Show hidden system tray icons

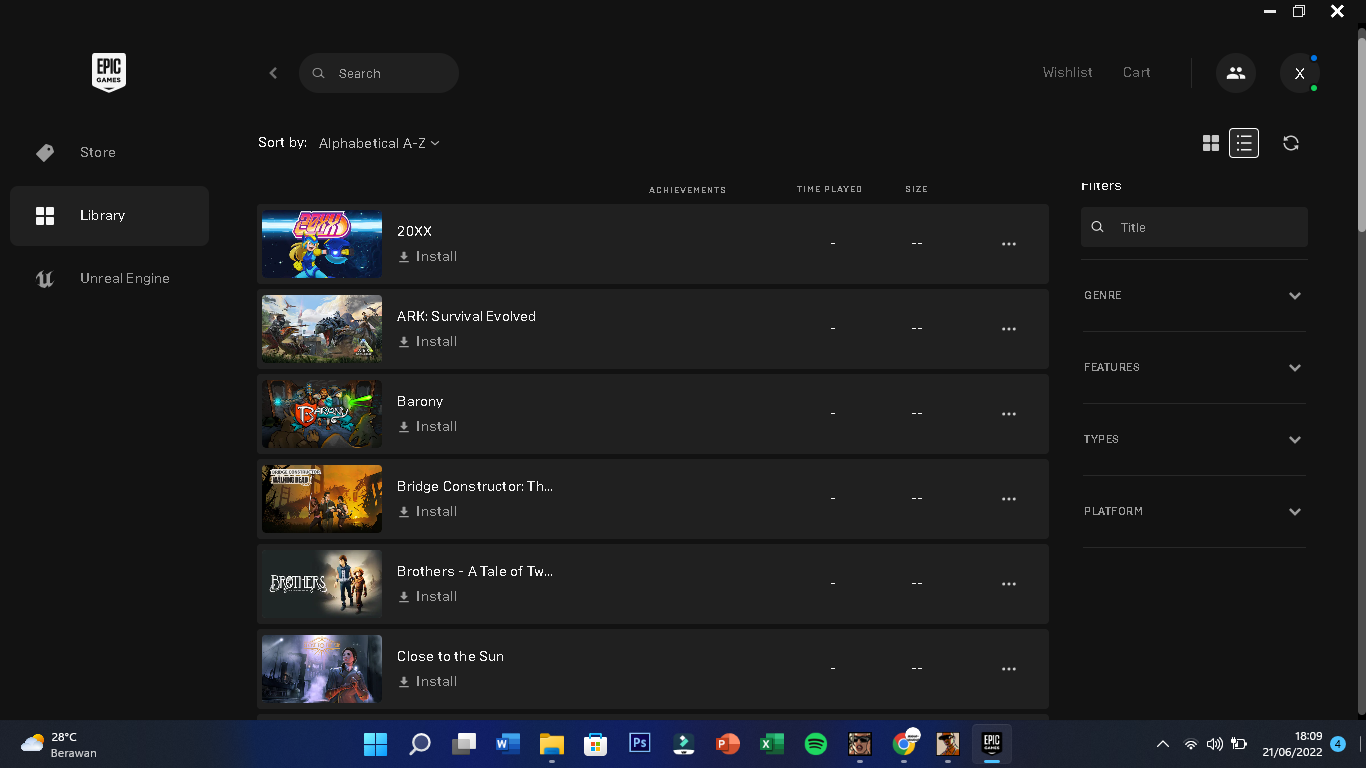(1163, 744)
